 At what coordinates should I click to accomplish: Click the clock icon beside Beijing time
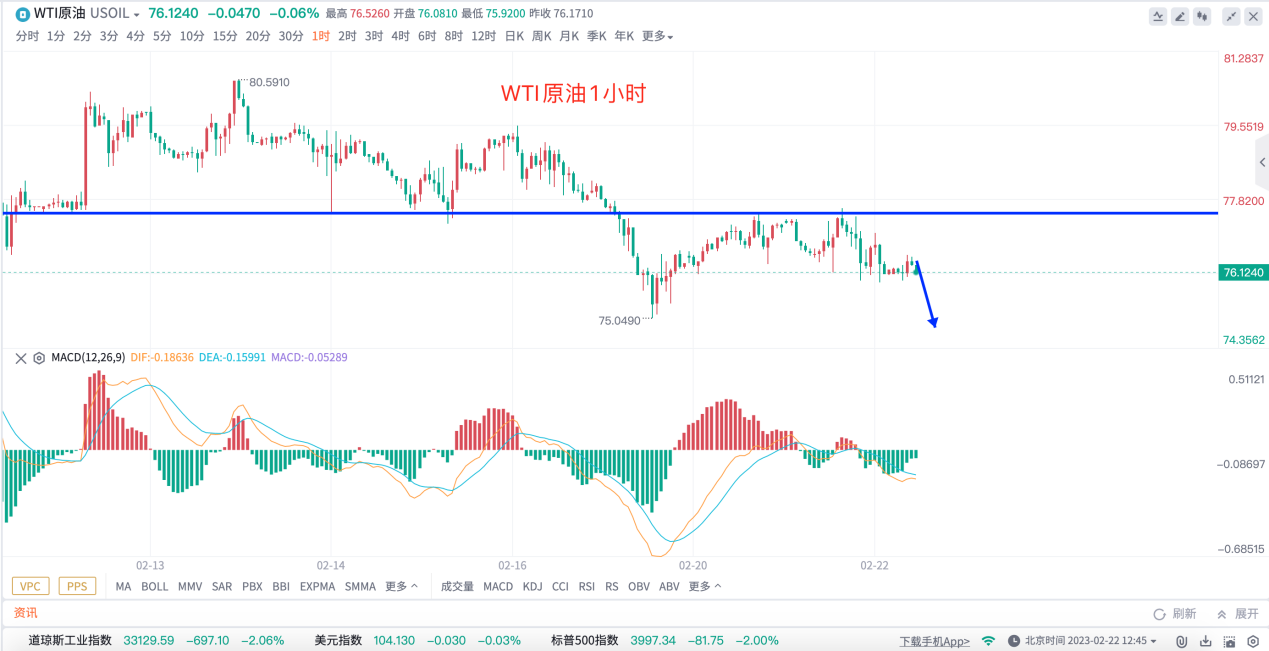tap(1014, 640)
